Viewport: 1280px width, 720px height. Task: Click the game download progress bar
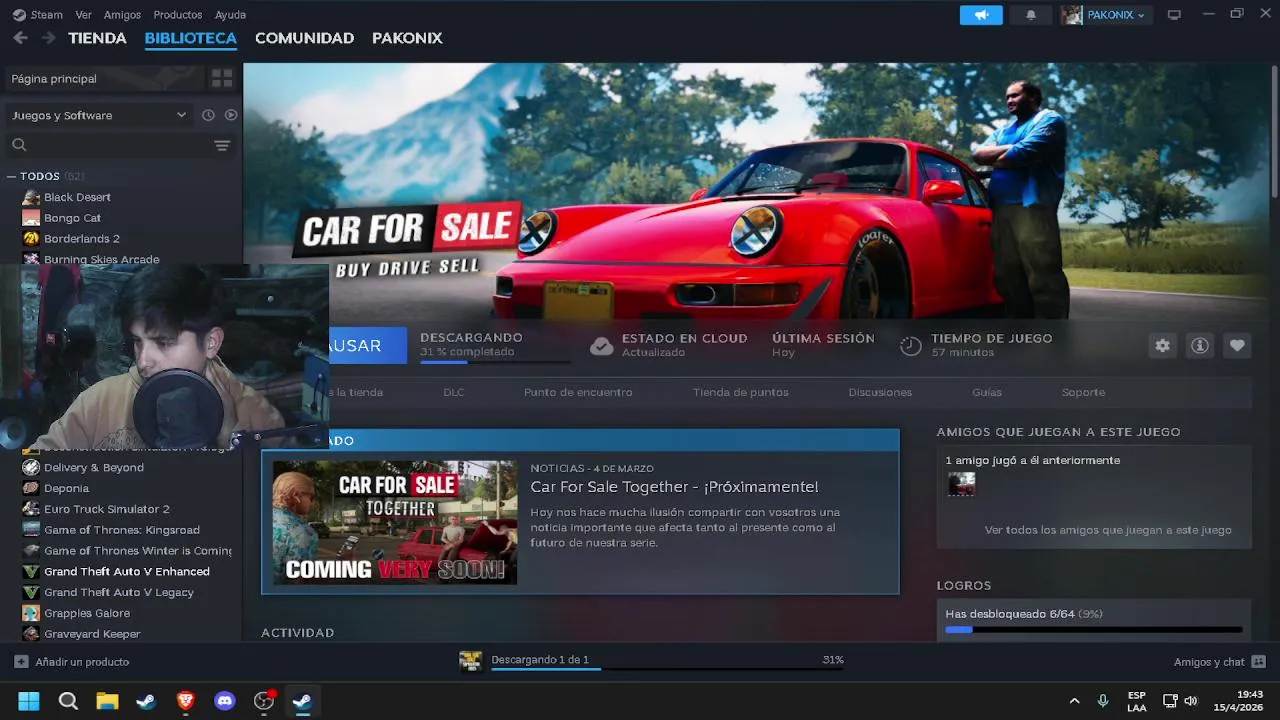tap(495, 362)
